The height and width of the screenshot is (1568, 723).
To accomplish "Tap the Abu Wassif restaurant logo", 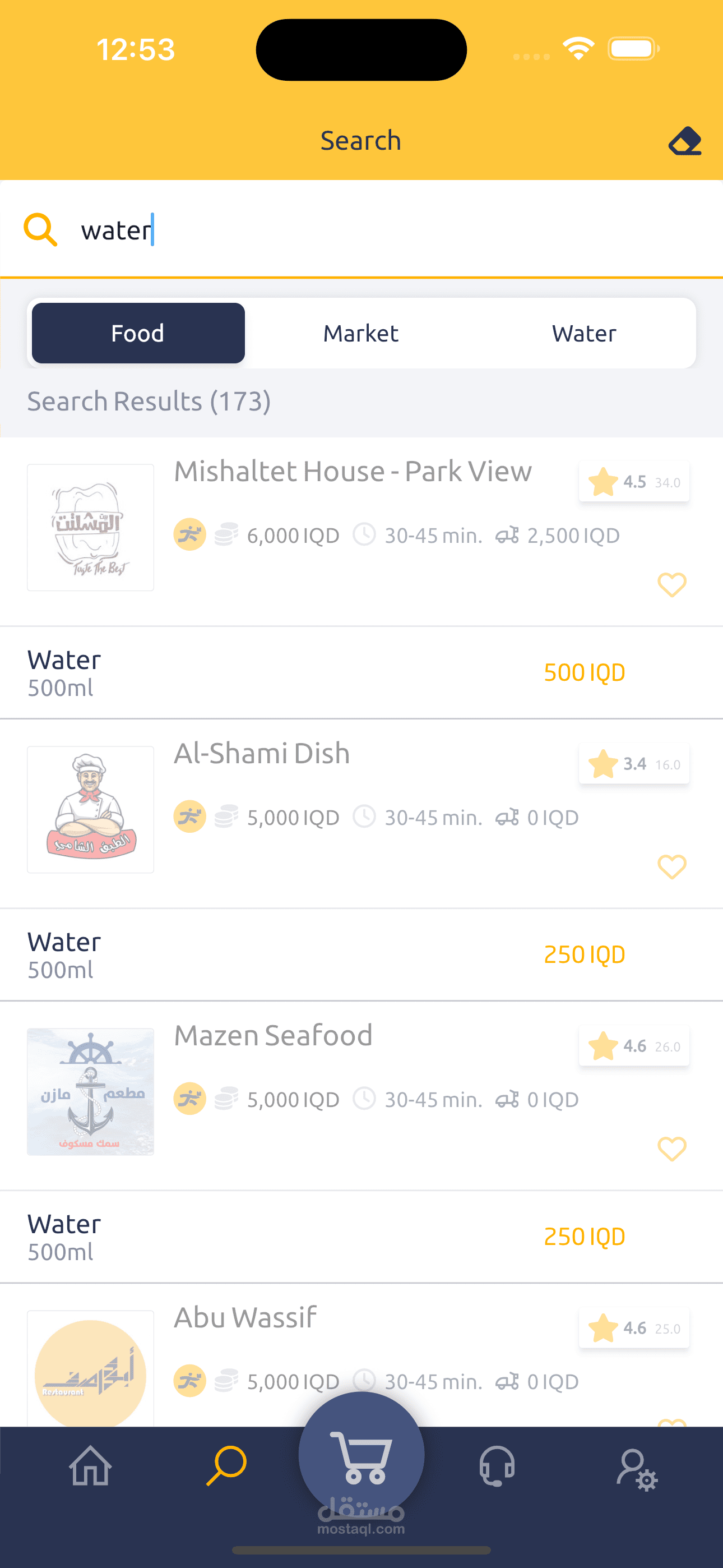I will pos(91,1369).
